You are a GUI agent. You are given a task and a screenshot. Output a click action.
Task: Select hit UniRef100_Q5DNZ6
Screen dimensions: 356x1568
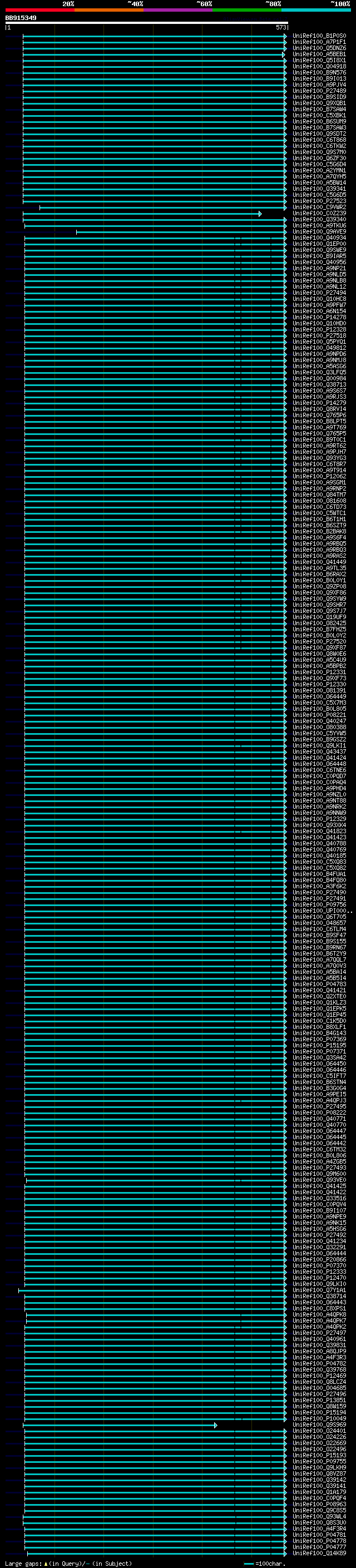[x=319, y=48]
